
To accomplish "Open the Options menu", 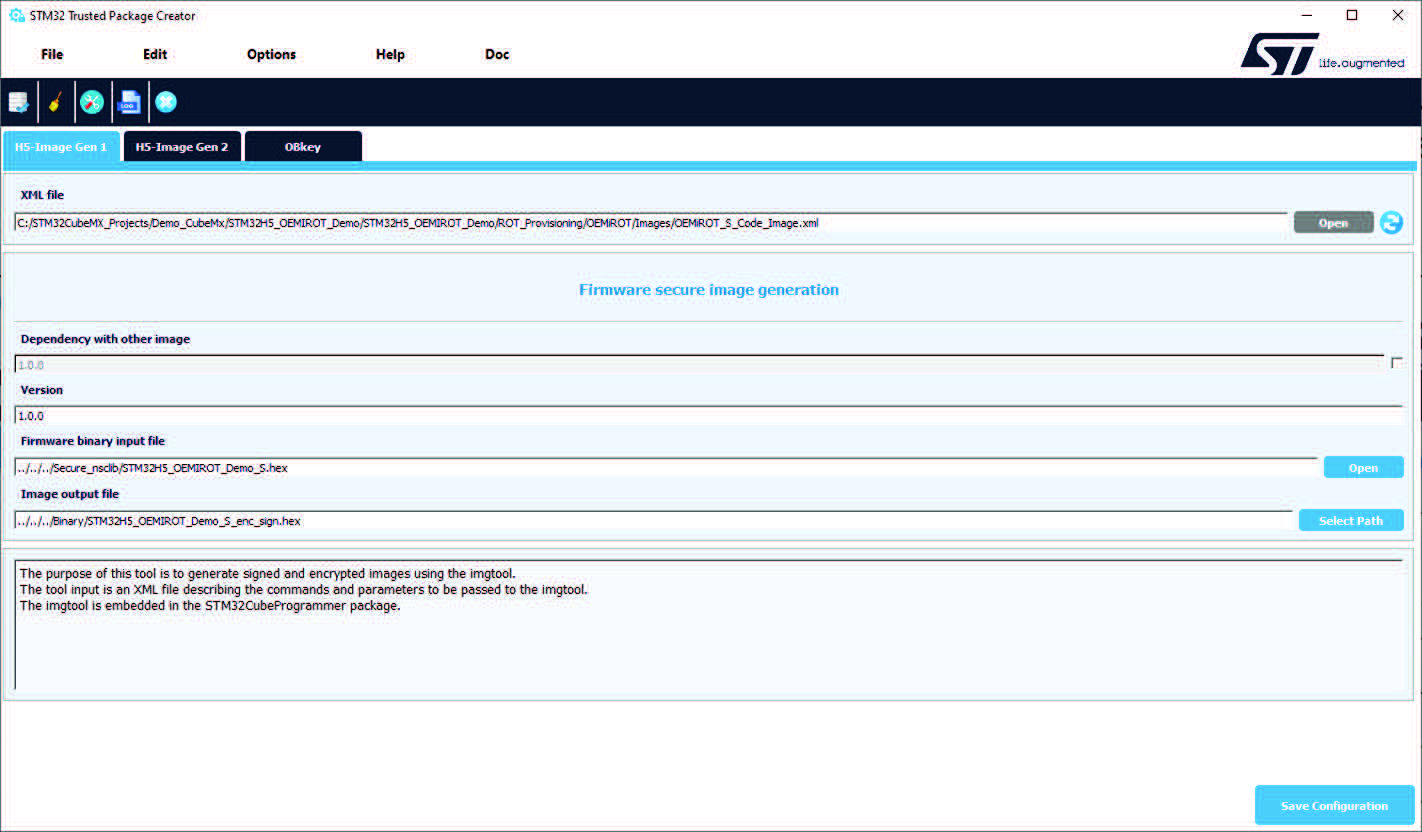I will 271,54.
